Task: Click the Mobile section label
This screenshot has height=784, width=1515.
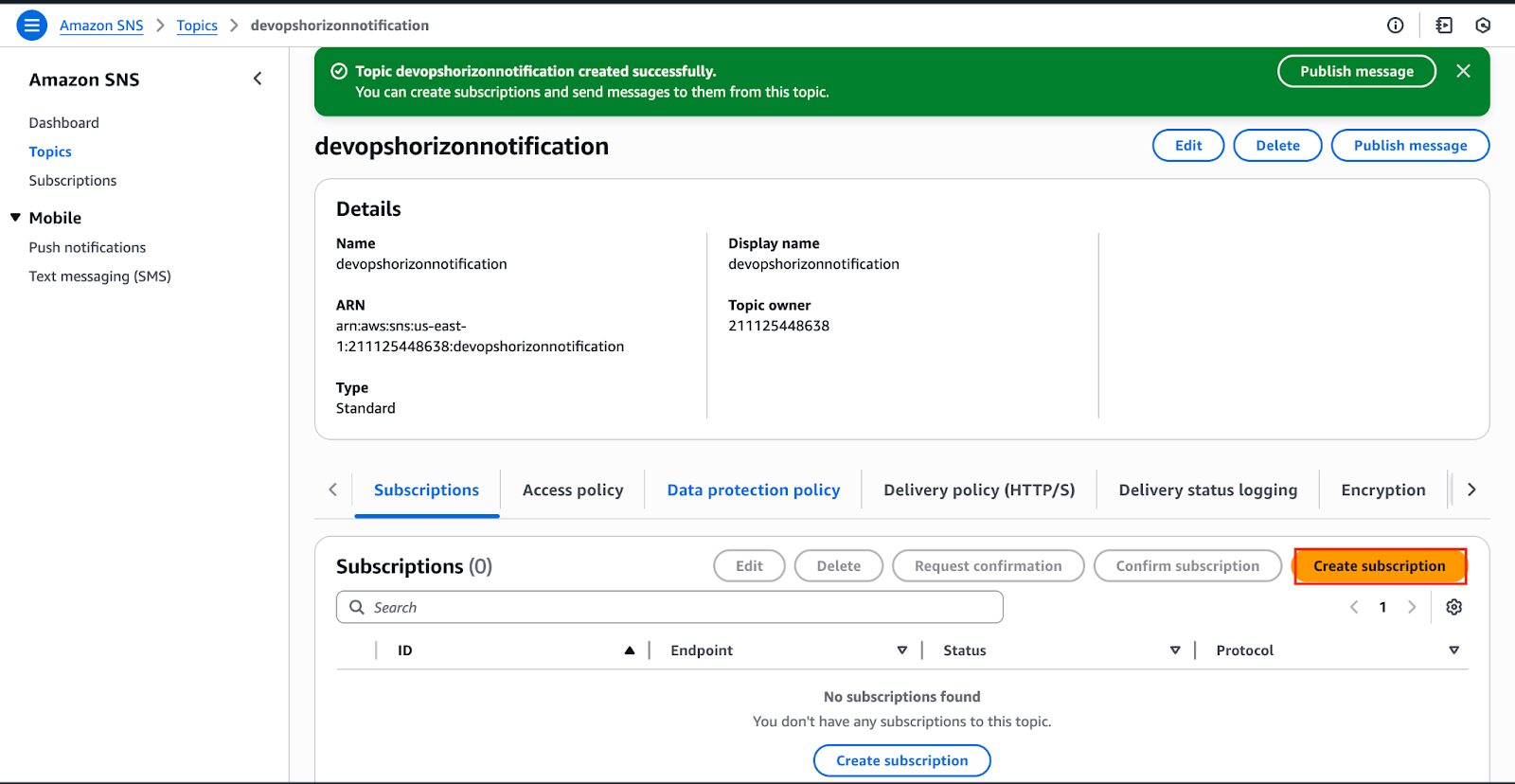Action: tap(55, 218)
